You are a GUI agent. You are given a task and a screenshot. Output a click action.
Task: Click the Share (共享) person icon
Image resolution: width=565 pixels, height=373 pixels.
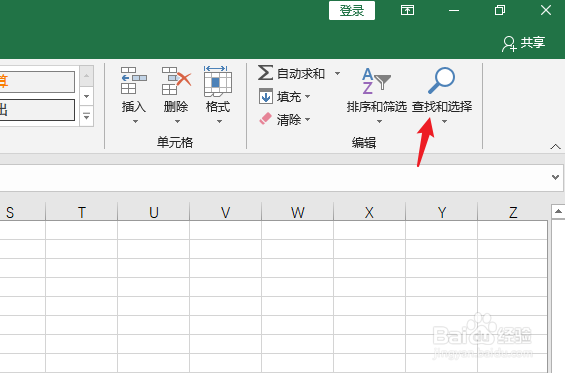[x=509, y=44]
